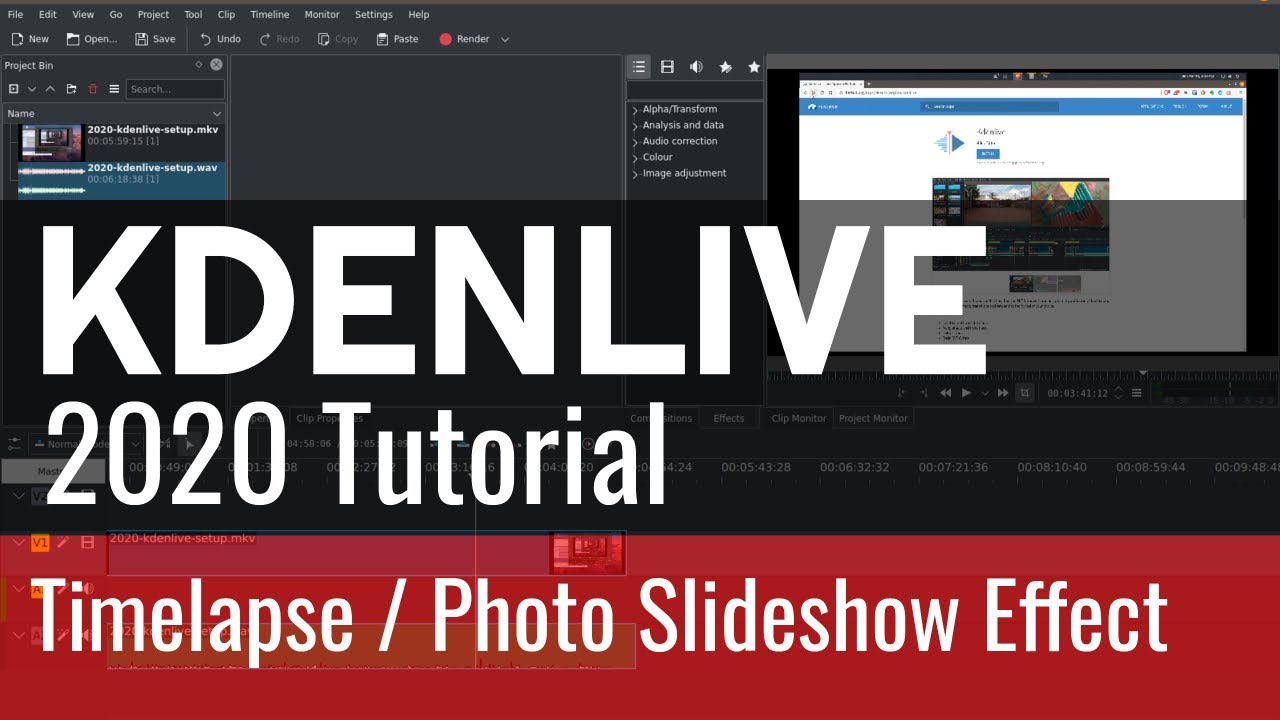The width and height of the screenshot is (1280, 720).
Task: Click the Set Zone In icon on monitor
Action: (x=903, y=393)
